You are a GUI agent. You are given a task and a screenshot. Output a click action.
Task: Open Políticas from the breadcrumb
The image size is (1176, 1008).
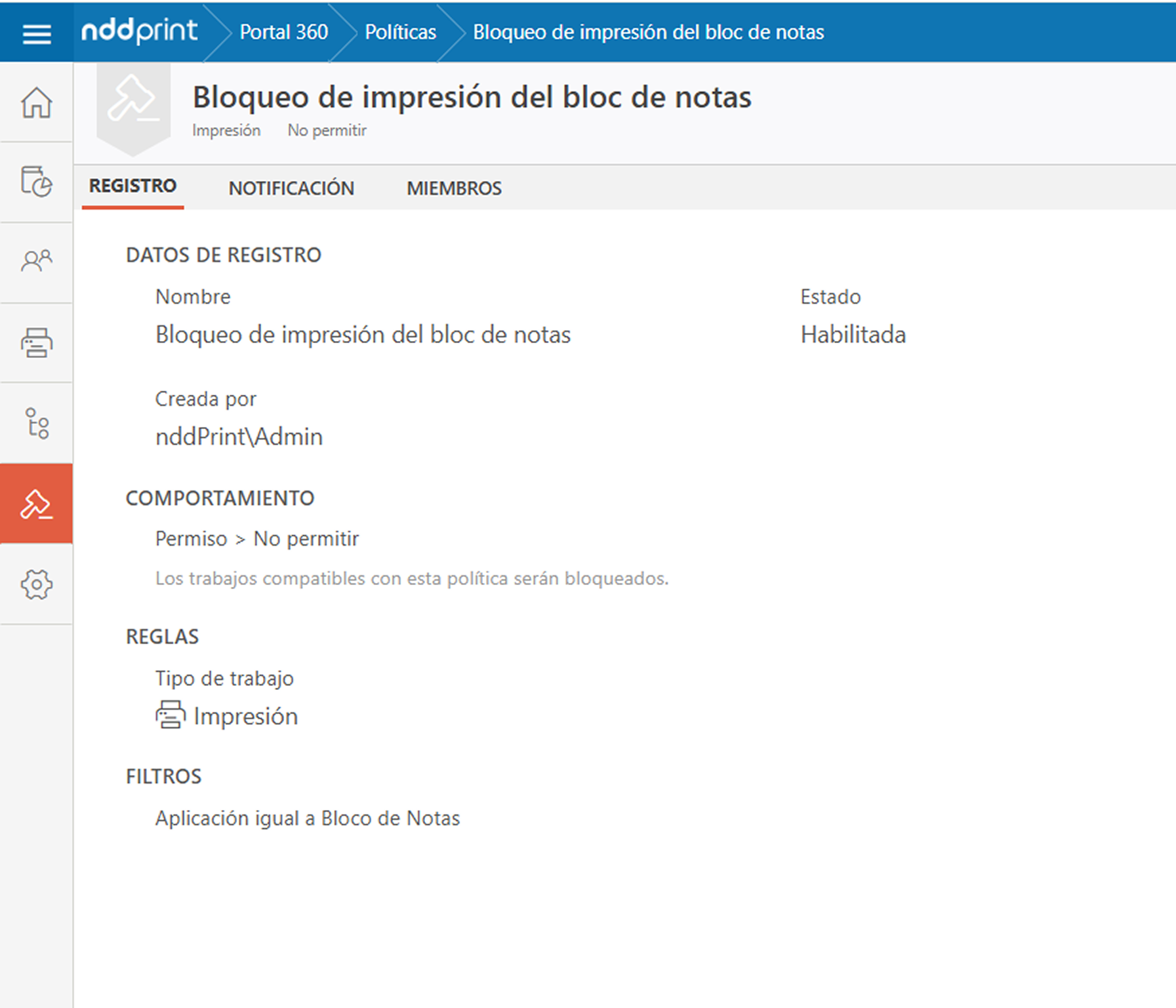[400, 31]
